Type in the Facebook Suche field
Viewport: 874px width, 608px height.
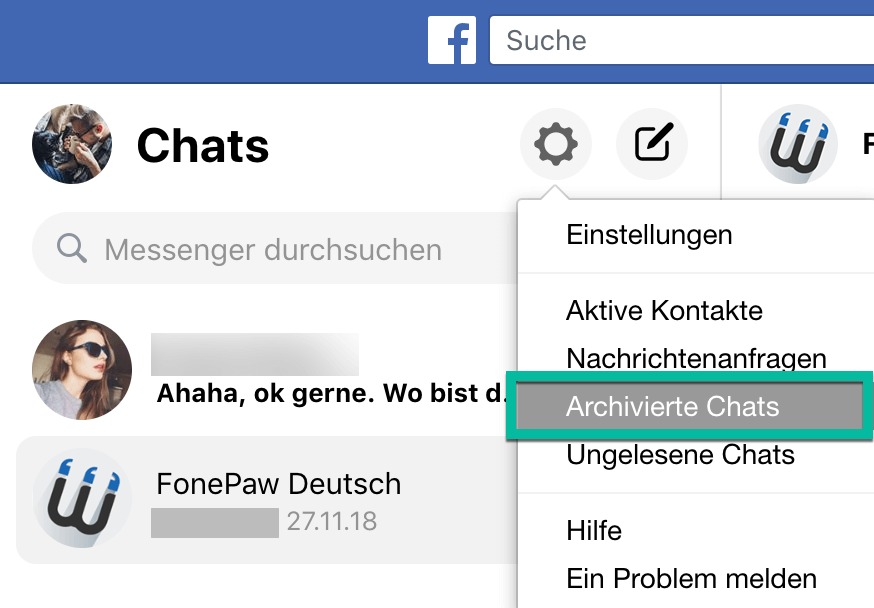[x=680, y=41]
